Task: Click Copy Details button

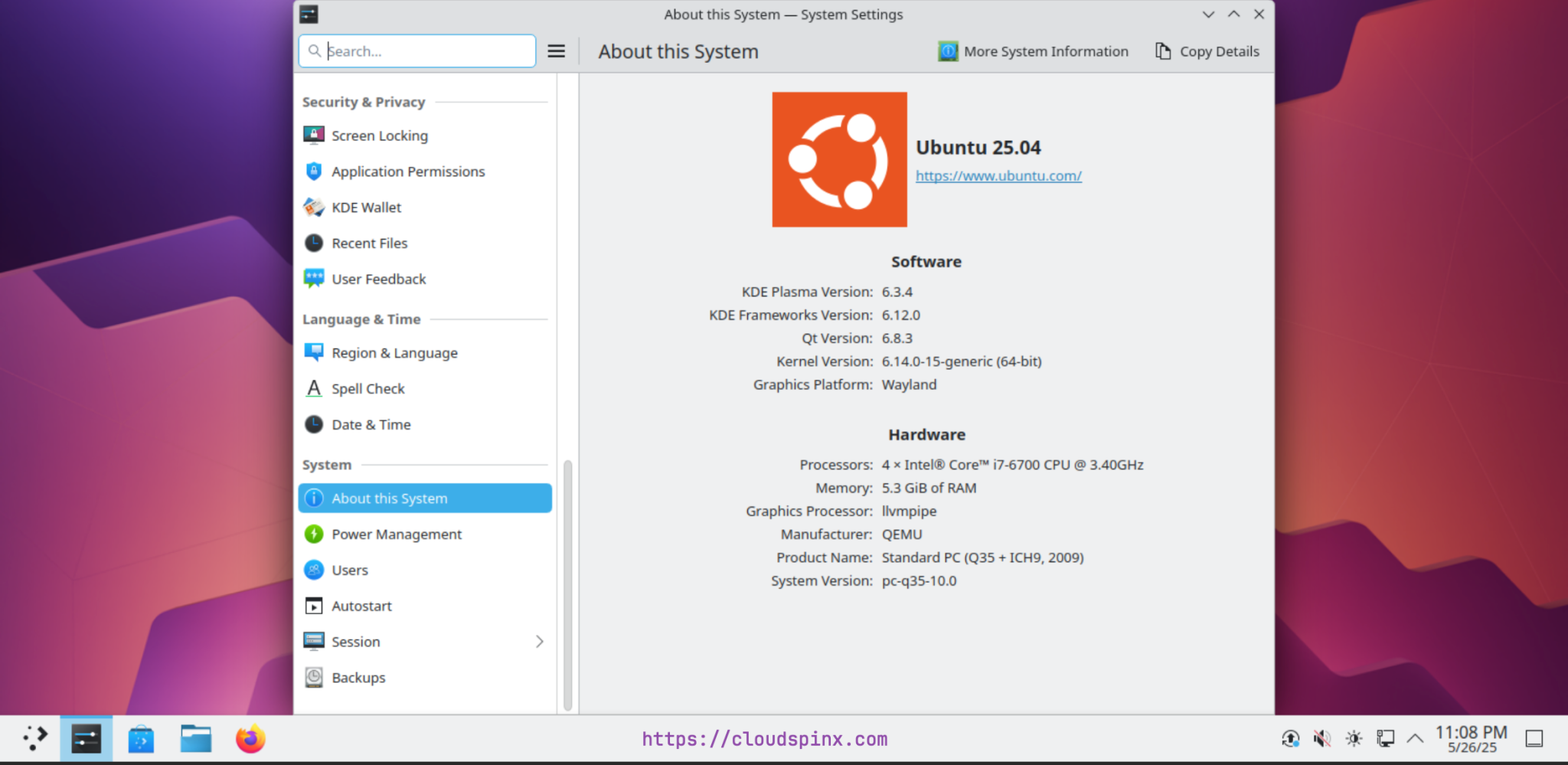Action: tap(1207, 51)
